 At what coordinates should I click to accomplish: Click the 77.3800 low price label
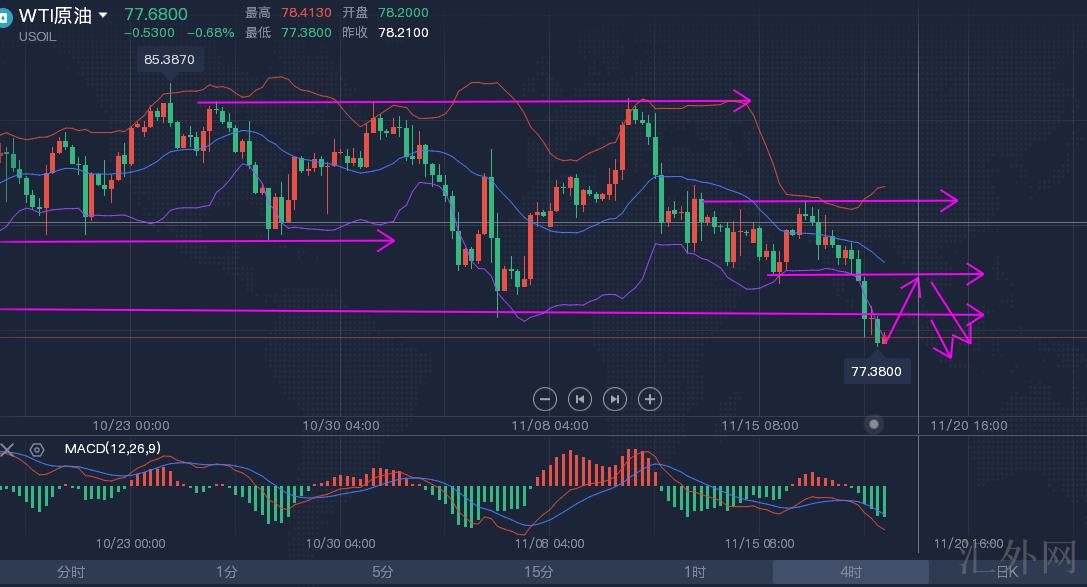pyautogui.click(x=876, y=371)
